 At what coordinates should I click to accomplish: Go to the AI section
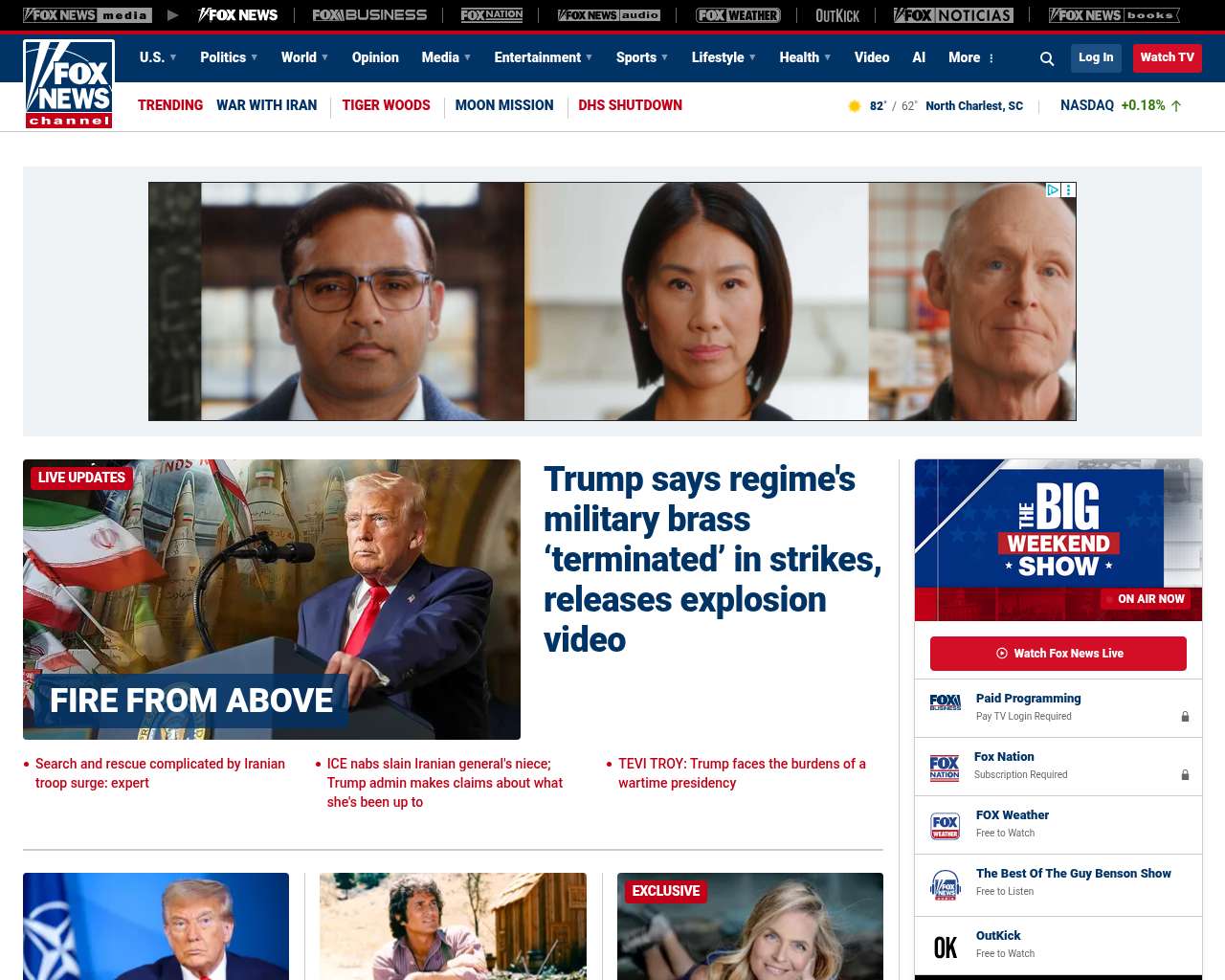(x=919, y=57)
